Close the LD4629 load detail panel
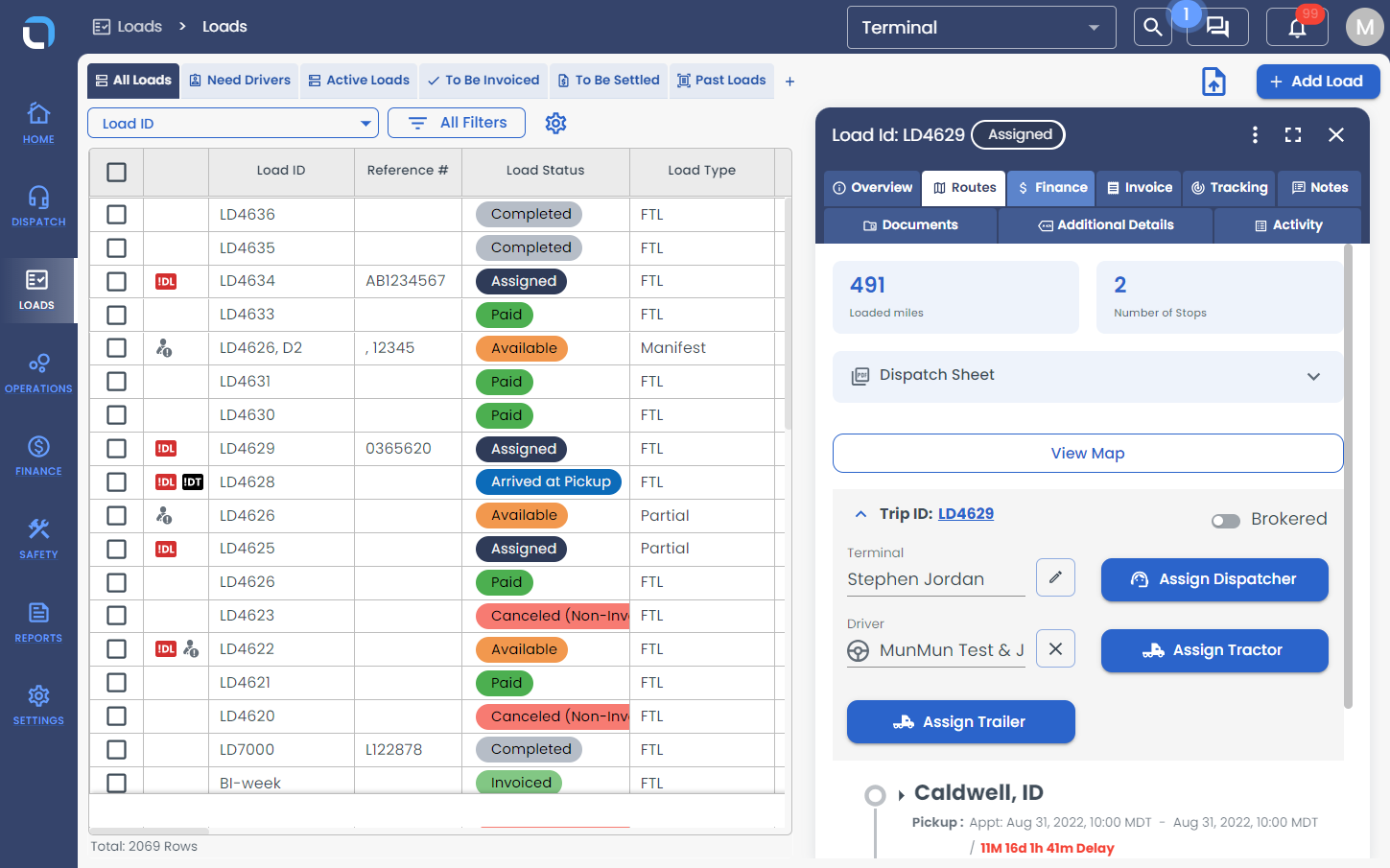Screen dimensions: 1390x868 [x=1336, y=135]
